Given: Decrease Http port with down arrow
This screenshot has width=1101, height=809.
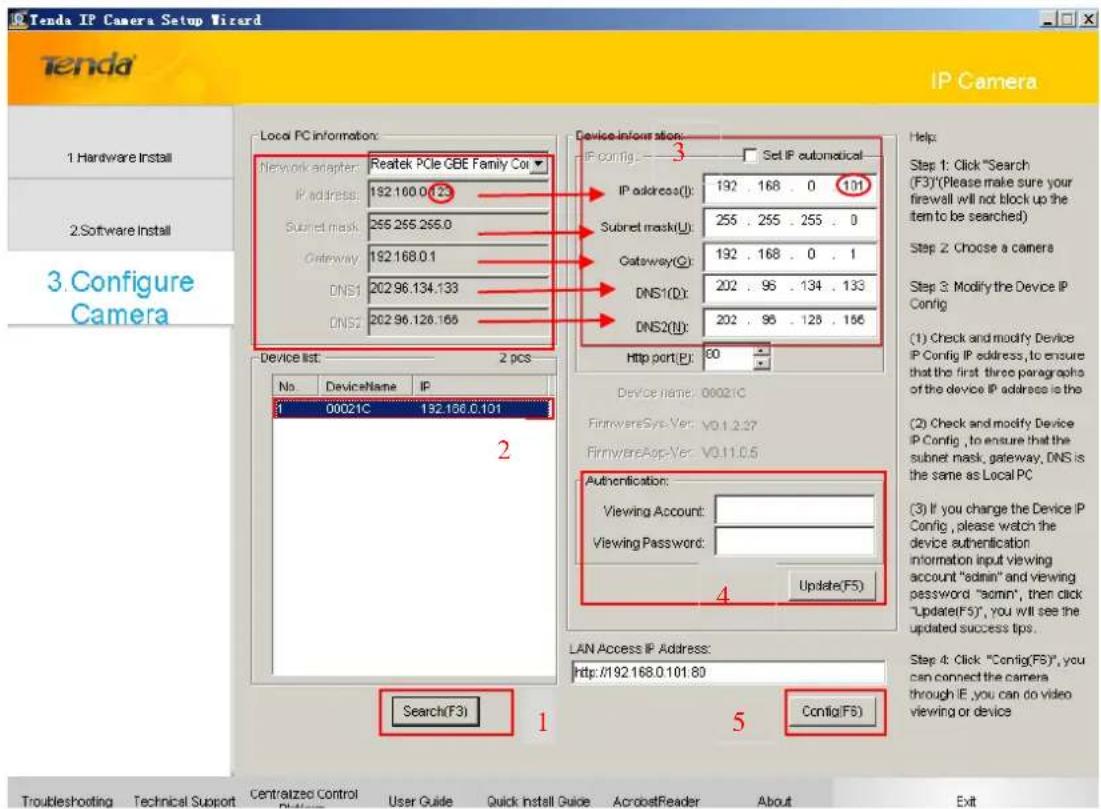Looking at the screenshot, I should (762, 363).
